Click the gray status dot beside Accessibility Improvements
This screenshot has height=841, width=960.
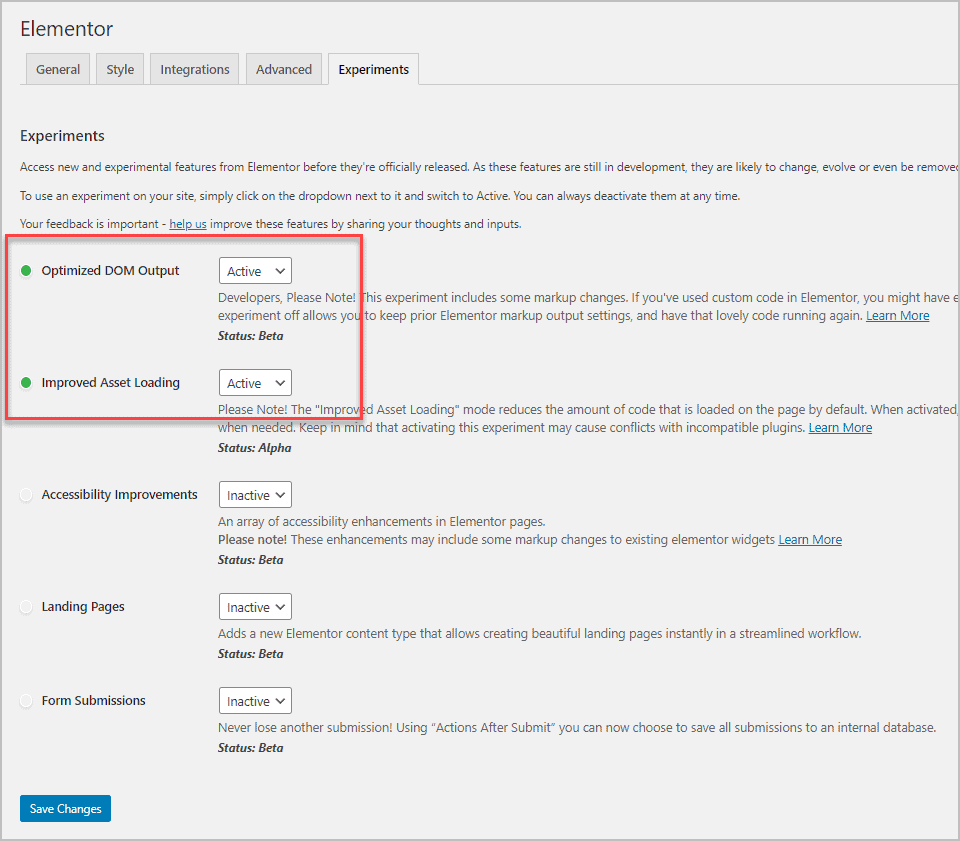26,494
